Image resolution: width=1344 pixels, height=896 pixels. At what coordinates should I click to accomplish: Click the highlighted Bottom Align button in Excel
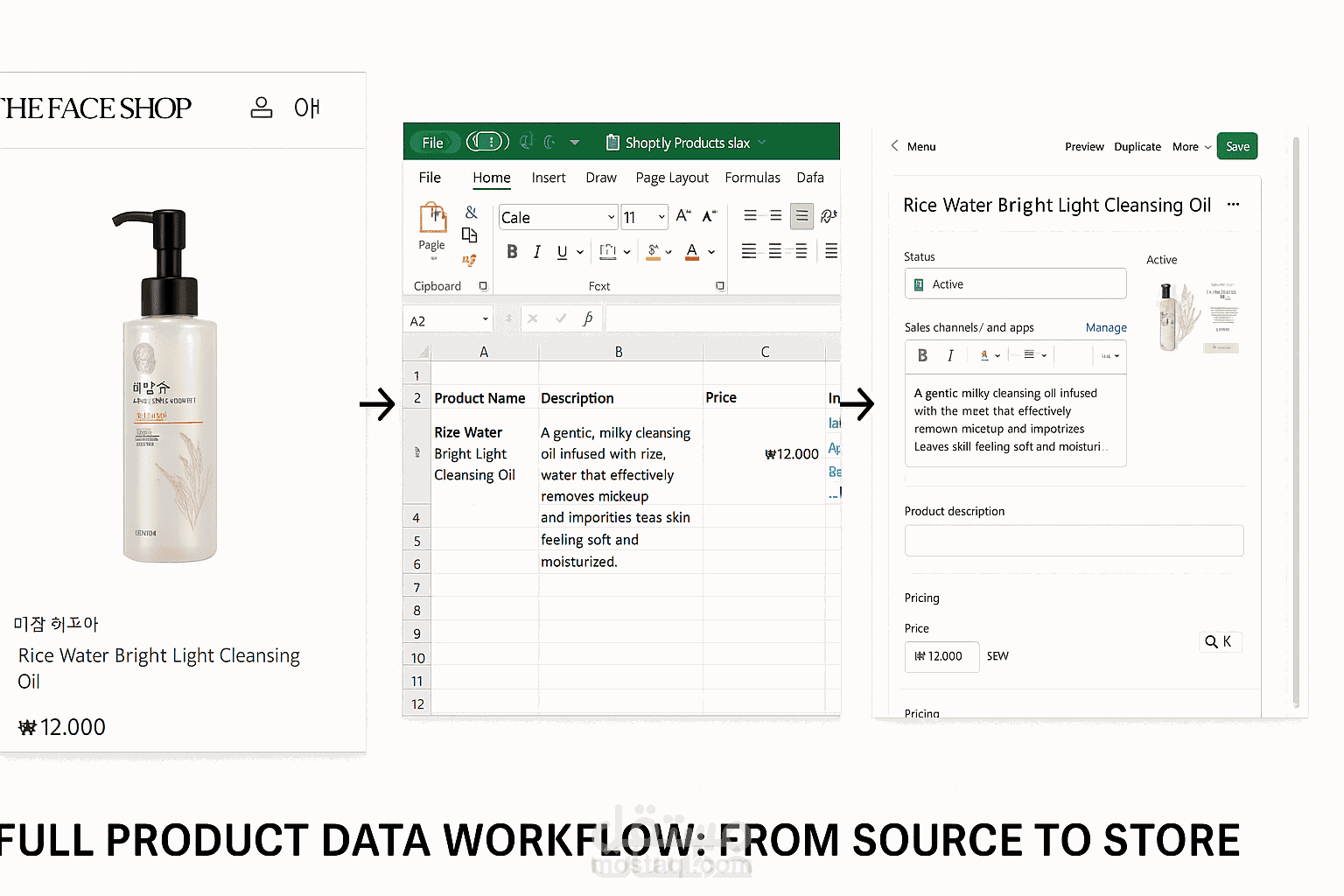[x=801, y=216]
